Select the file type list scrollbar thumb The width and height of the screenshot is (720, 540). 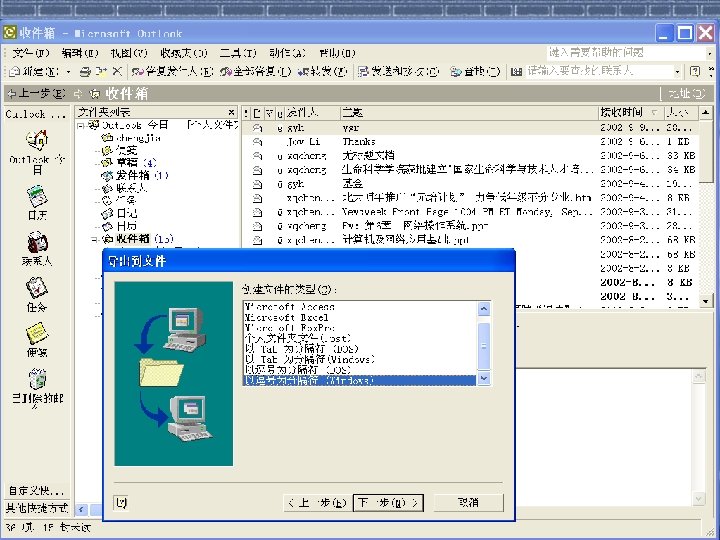[x=484, y=347]
